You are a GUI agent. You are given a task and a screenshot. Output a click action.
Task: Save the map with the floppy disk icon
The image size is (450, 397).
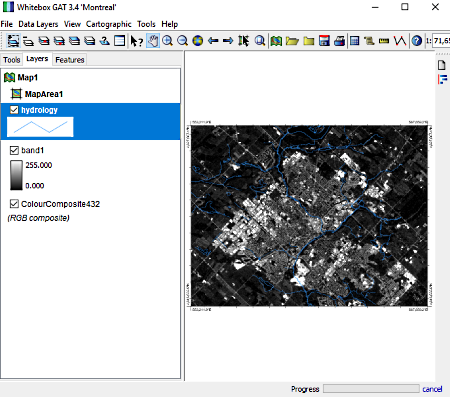coord(324,41)
